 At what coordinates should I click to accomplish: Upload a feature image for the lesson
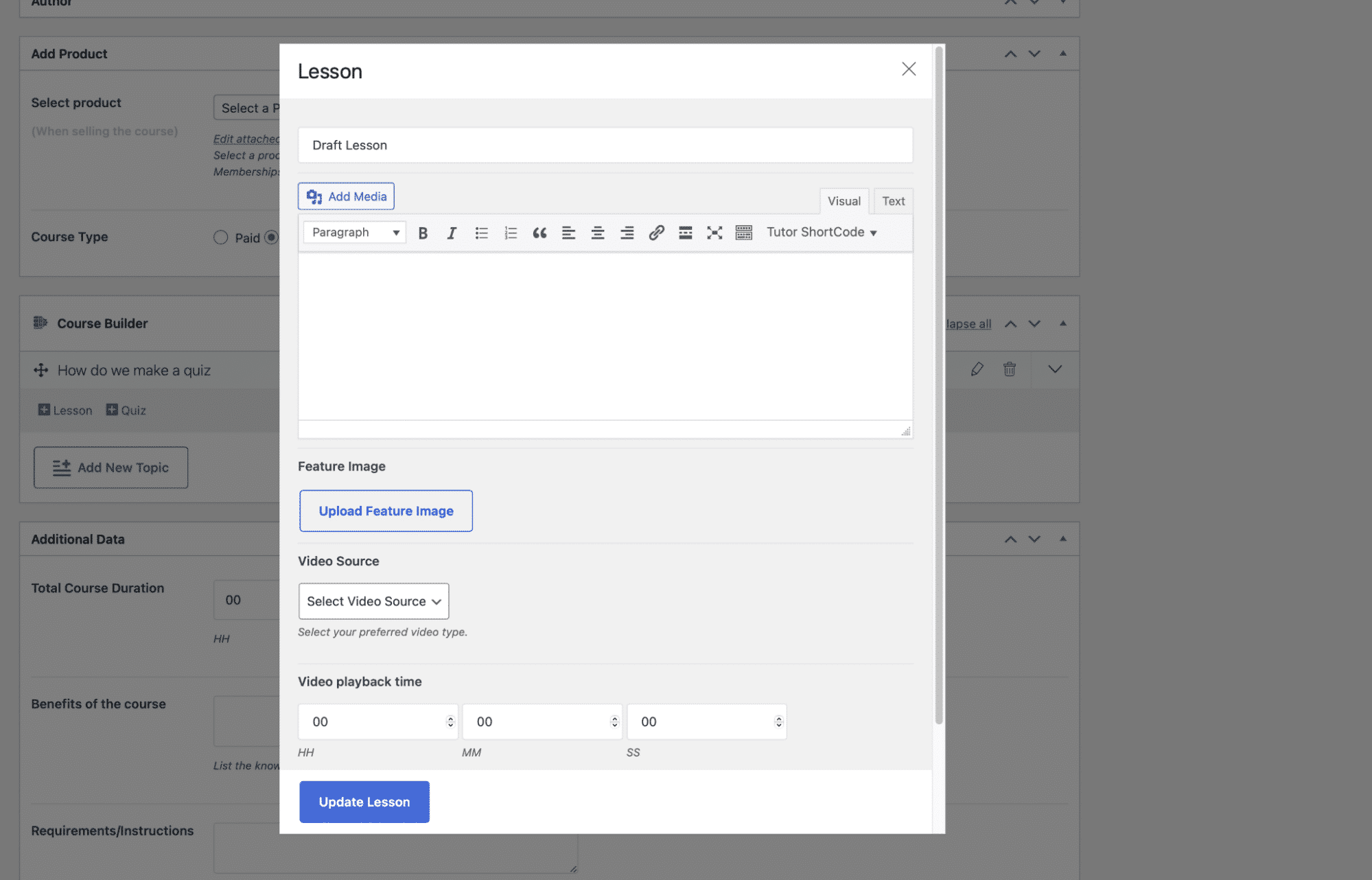tap(385, 511)
